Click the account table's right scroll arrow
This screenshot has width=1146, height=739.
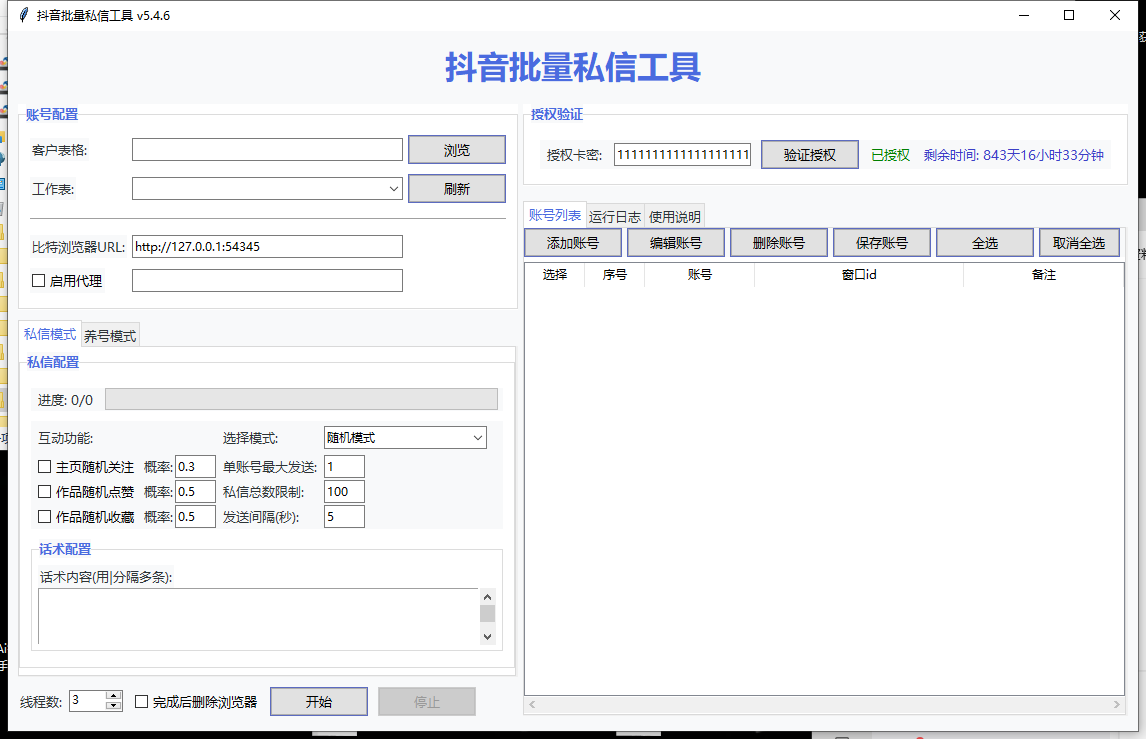click(1117, 705)
